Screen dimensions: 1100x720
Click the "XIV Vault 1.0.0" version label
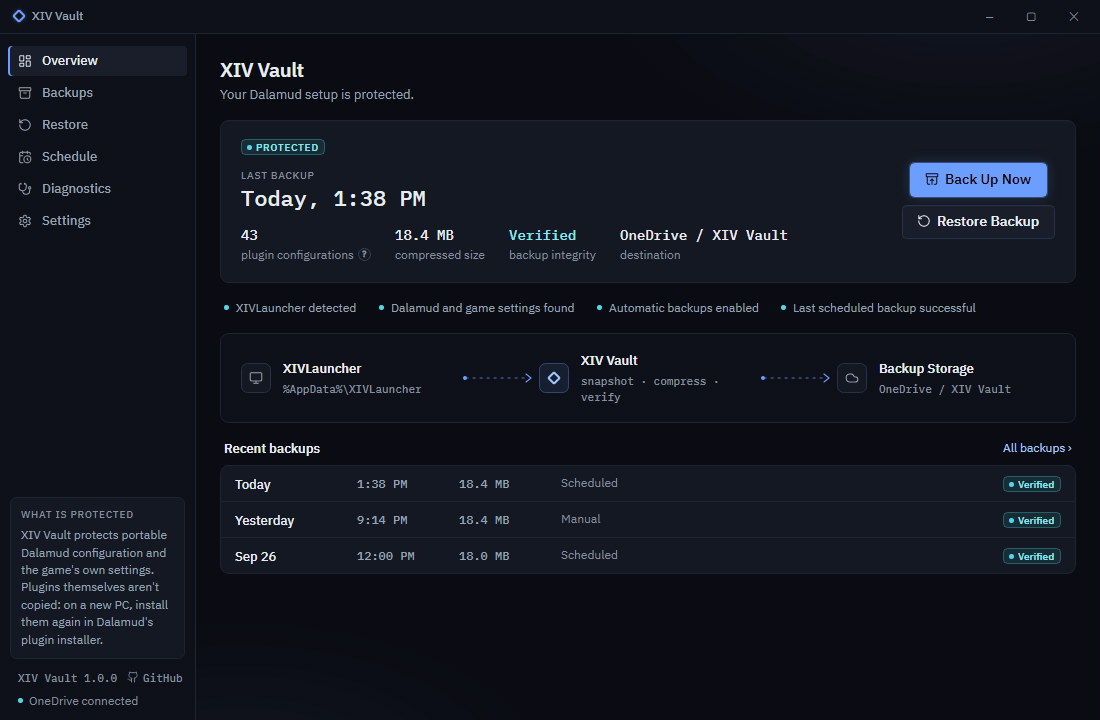(x=67, y=678)
